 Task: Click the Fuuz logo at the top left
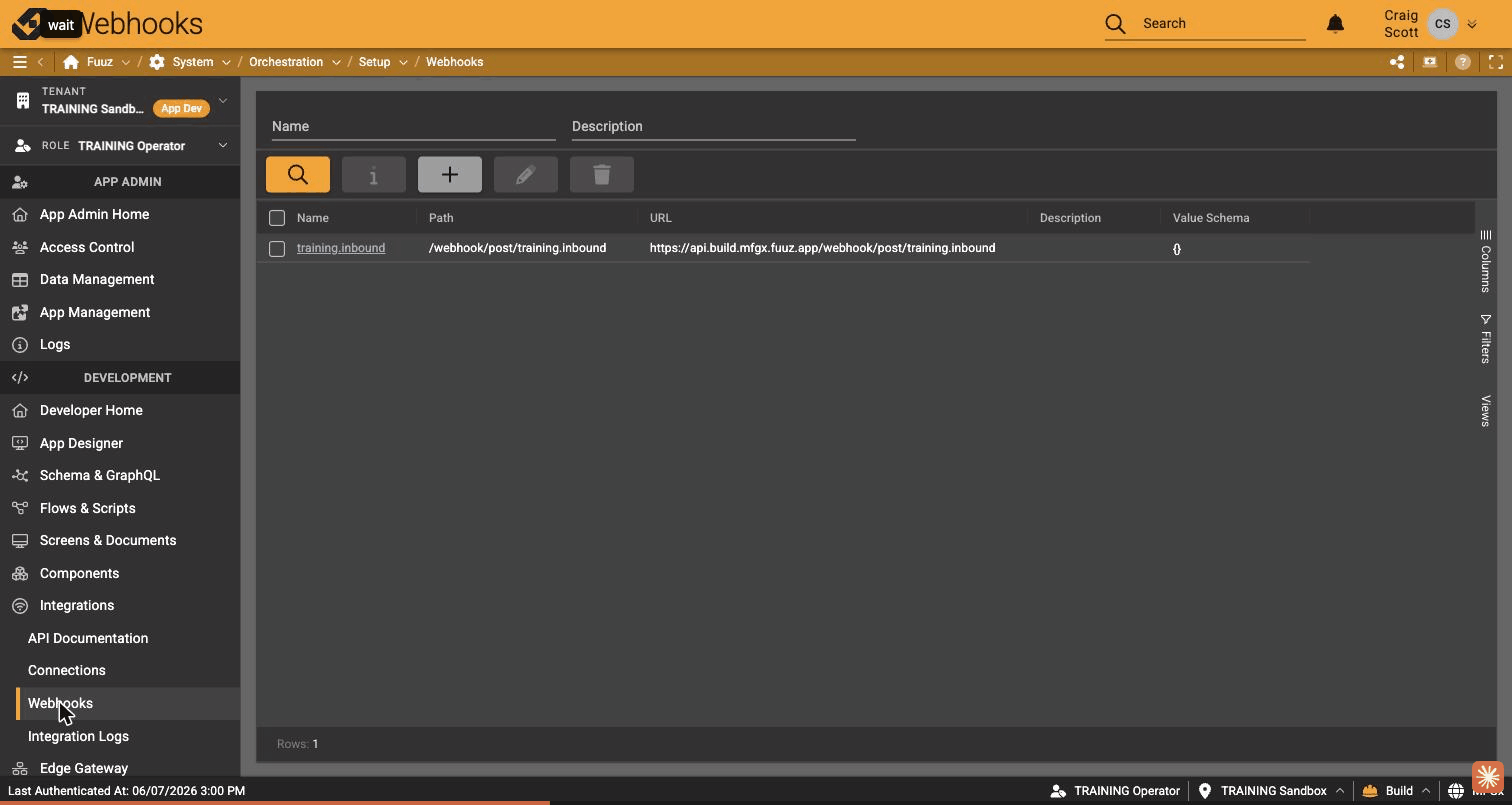click(28, 23)
